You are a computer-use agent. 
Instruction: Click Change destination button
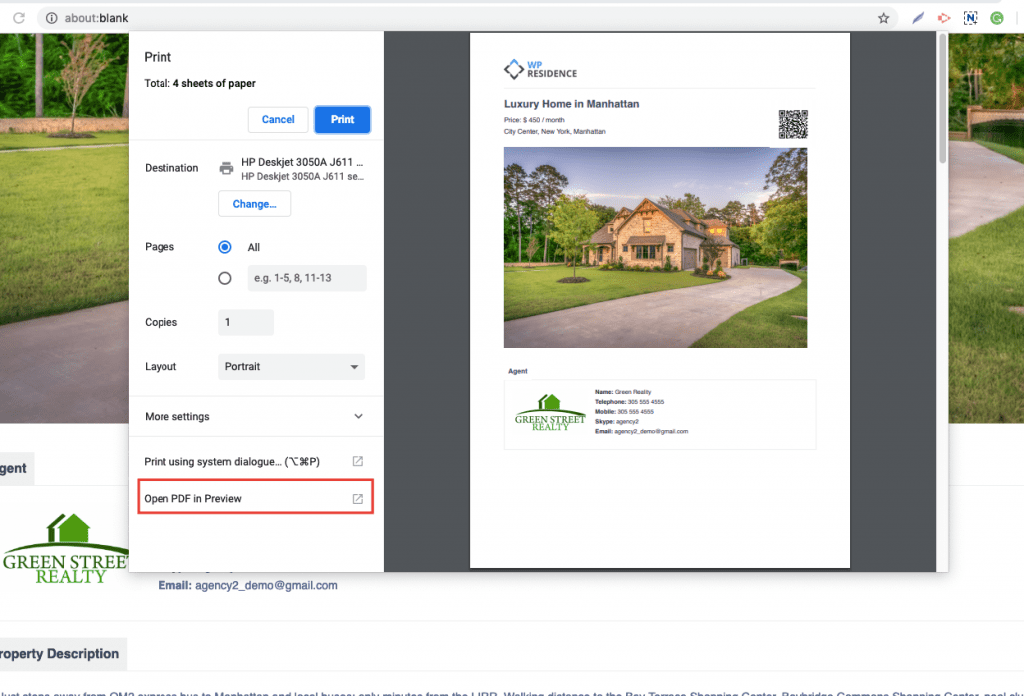click(255, 204)
